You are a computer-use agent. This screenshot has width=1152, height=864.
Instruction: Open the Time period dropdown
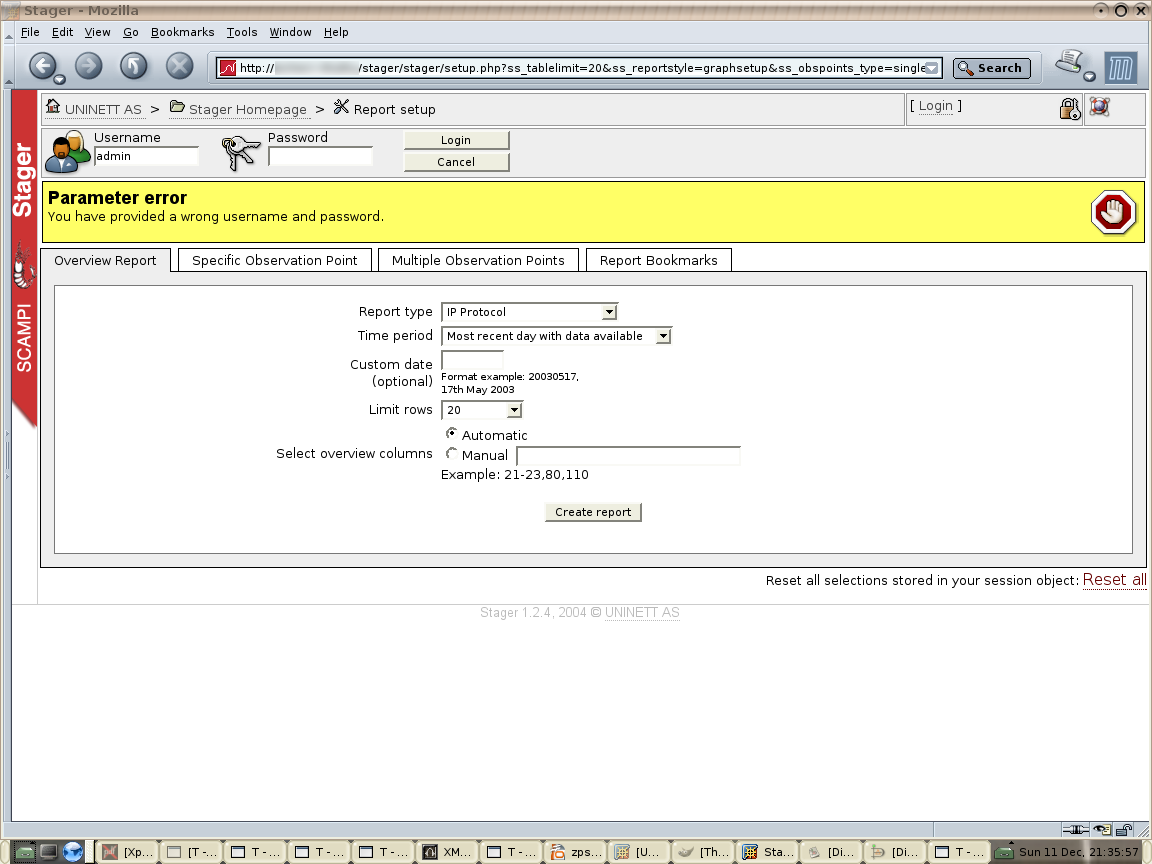556,336
